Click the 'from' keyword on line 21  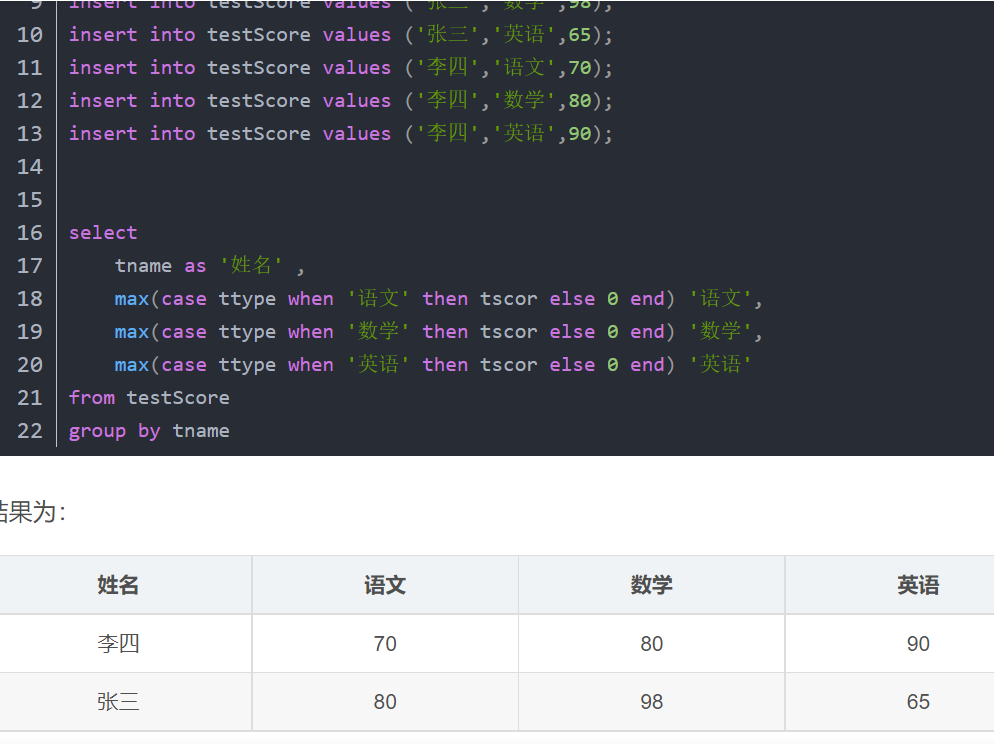pyautogui.click(x=92, y=397)
